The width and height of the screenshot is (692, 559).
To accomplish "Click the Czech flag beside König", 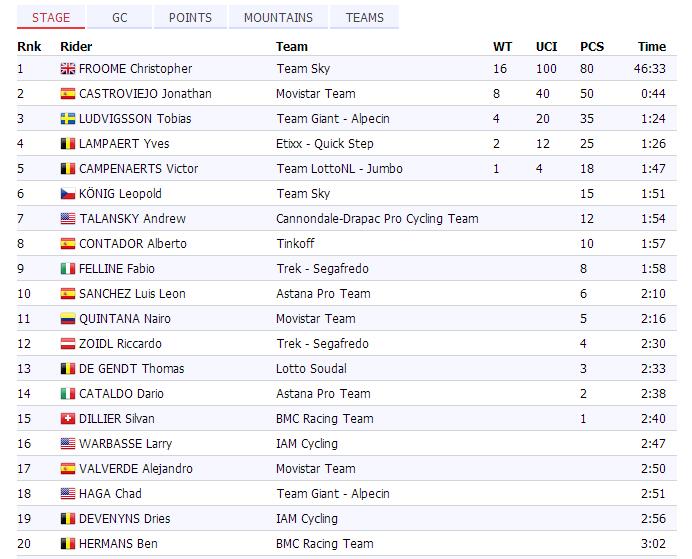I will [68, 194].
